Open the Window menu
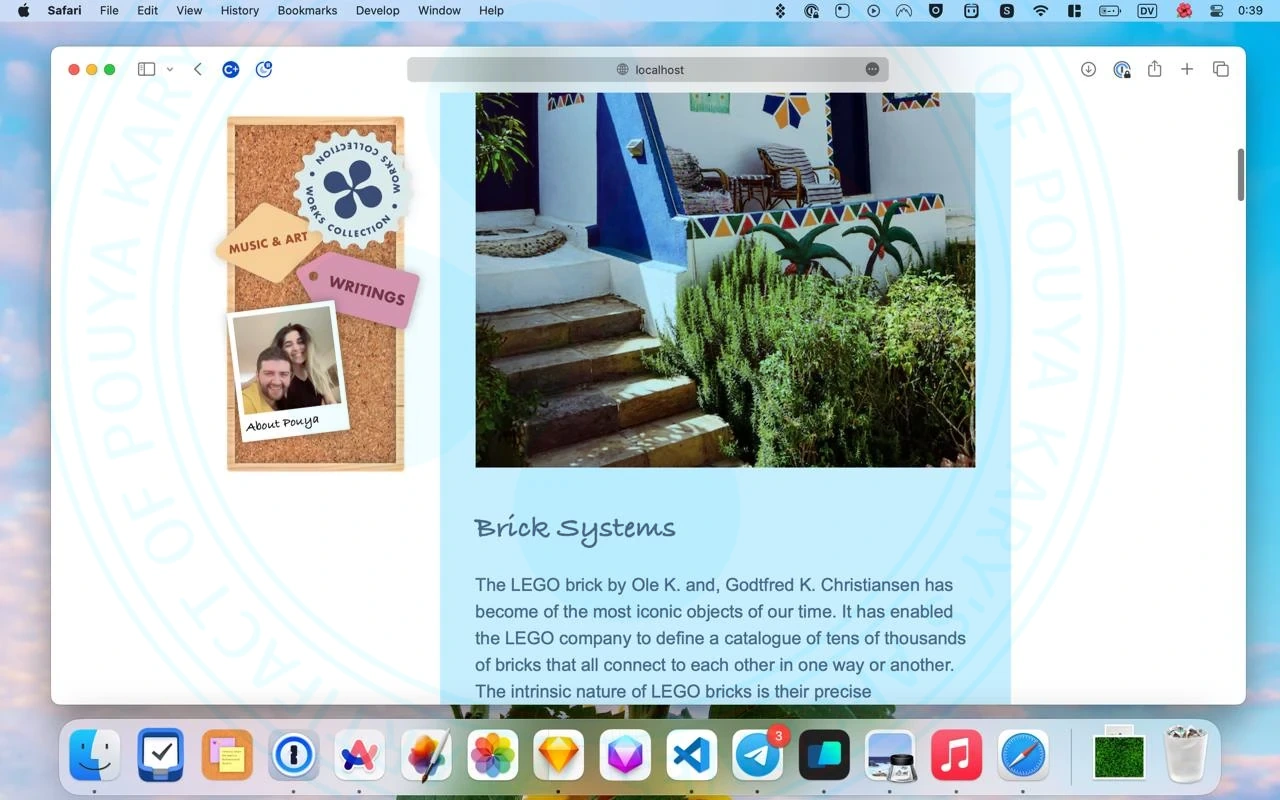 [439, 10]
